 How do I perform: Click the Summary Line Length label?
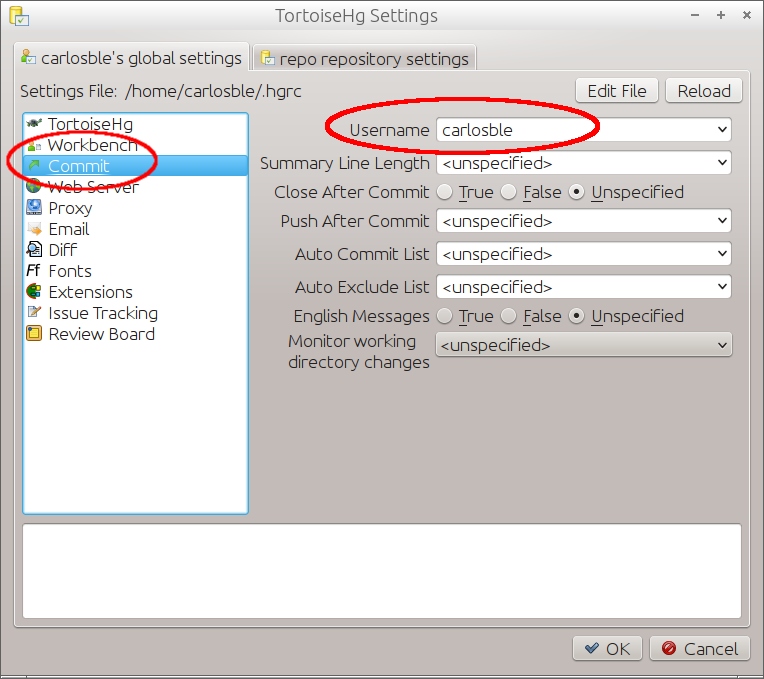click(x=344, y=163)
